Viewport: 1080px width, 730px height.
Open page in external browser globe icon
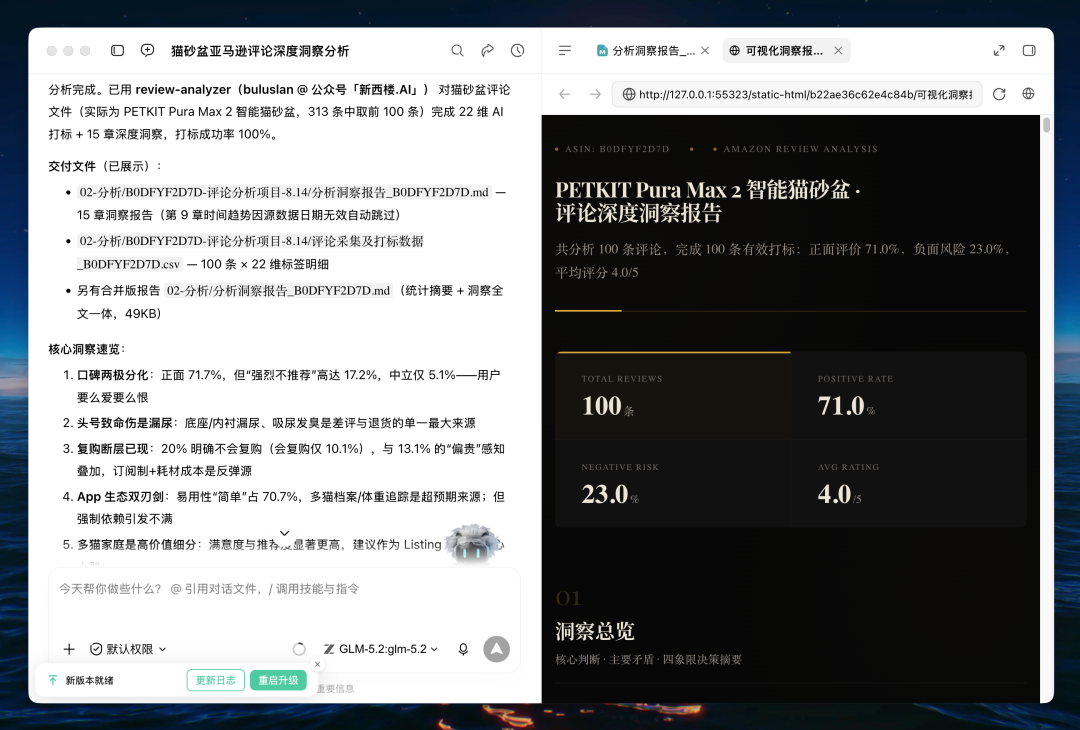tap(1028, 94)
